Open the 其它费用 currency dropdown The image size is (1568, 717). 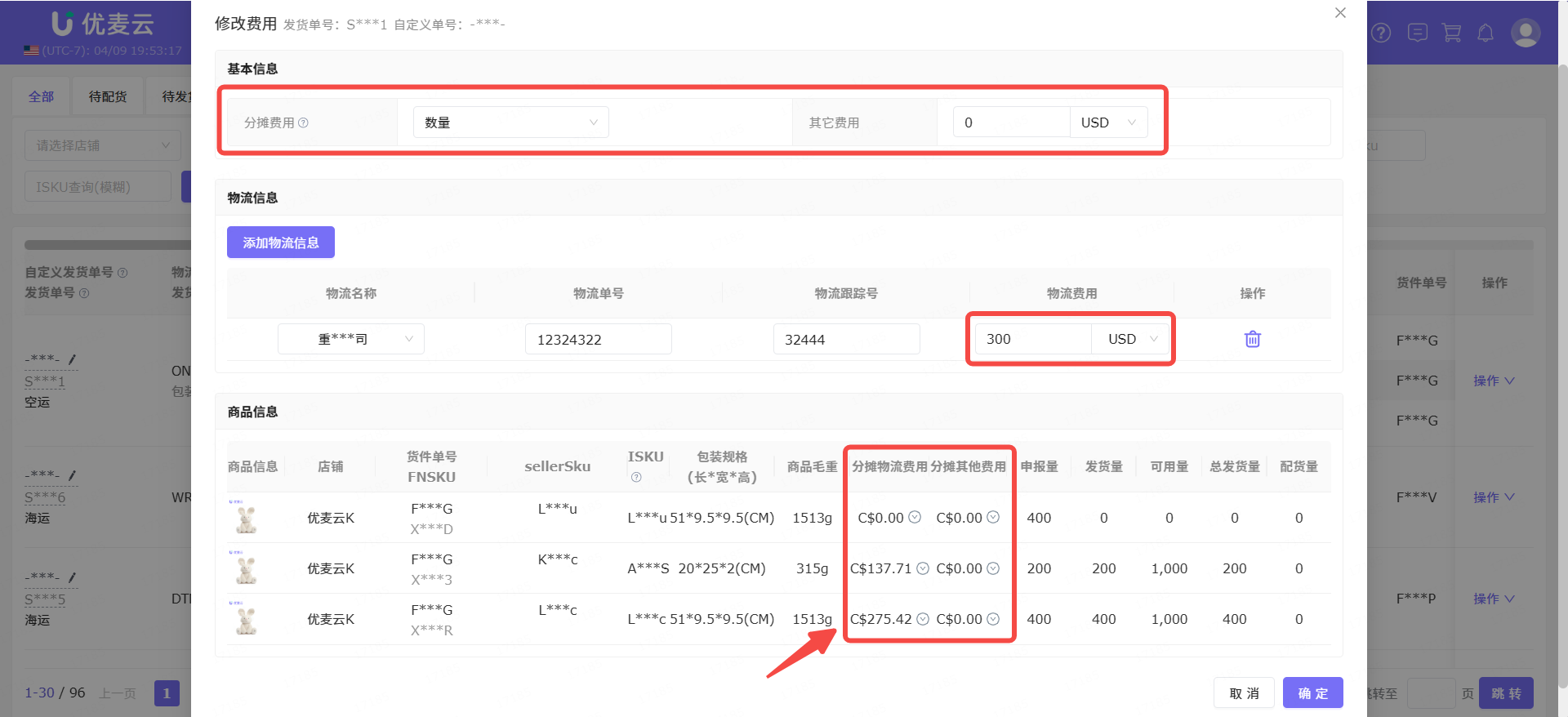point(1108,122)
